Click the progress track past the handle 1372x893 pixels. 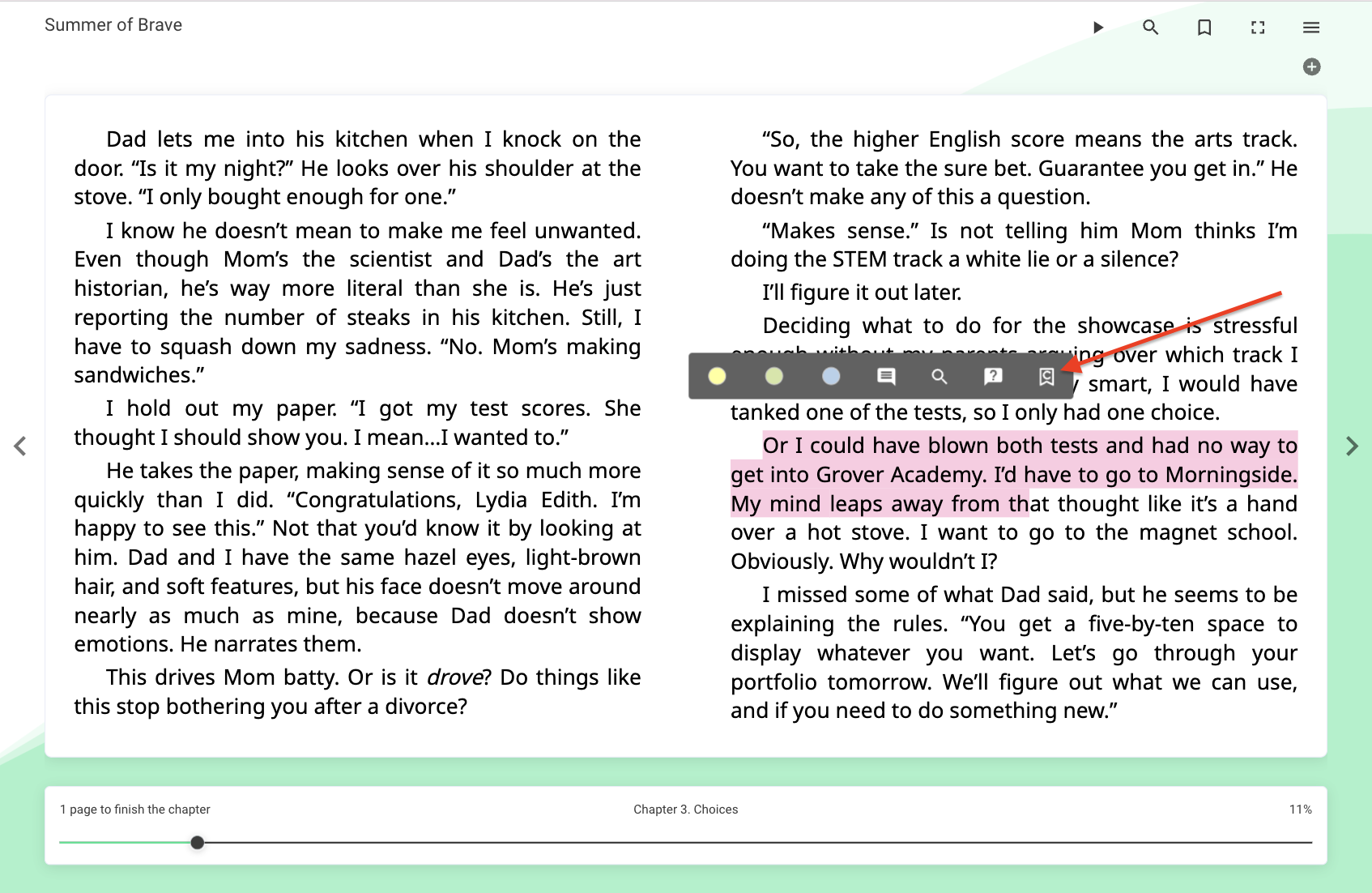click(x=757, y=843)
